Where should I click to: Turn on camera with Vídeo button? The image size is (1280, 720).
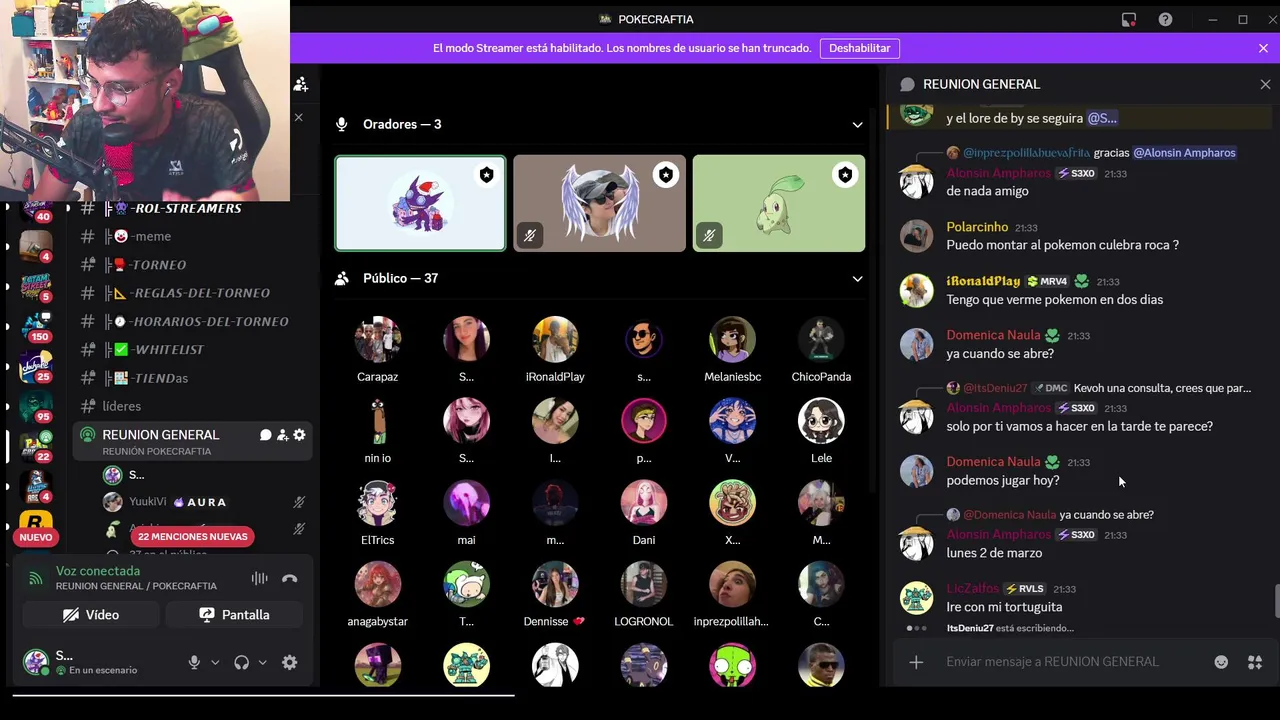(90, 615)
